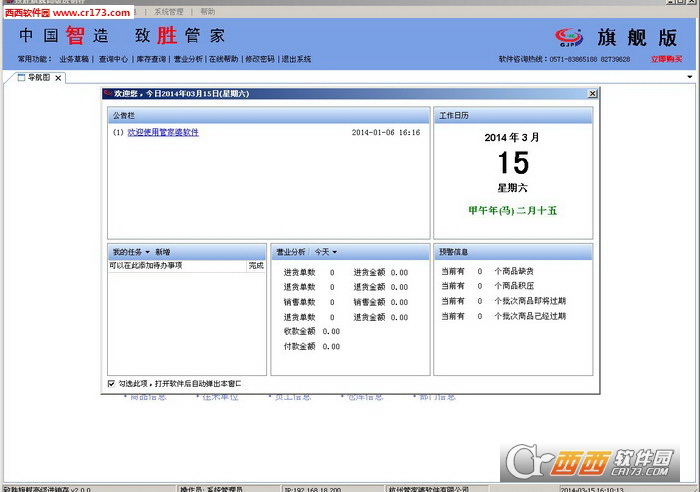Open 业务草稿 shortcut

[x=74, y=59]
